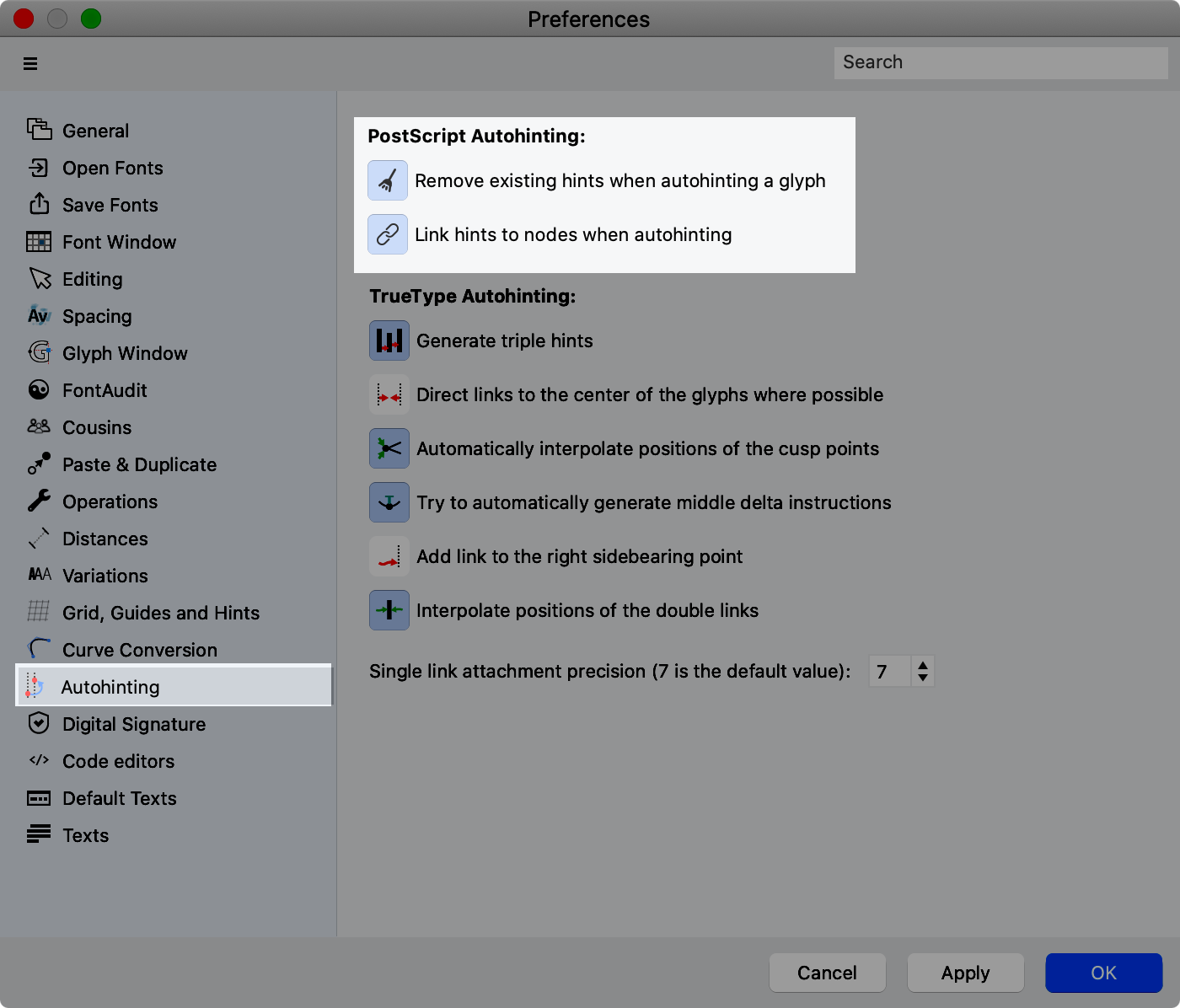Screen dimensions: 1180x1008
Task: Click the Preferences window title
Action: pos(588,19)
